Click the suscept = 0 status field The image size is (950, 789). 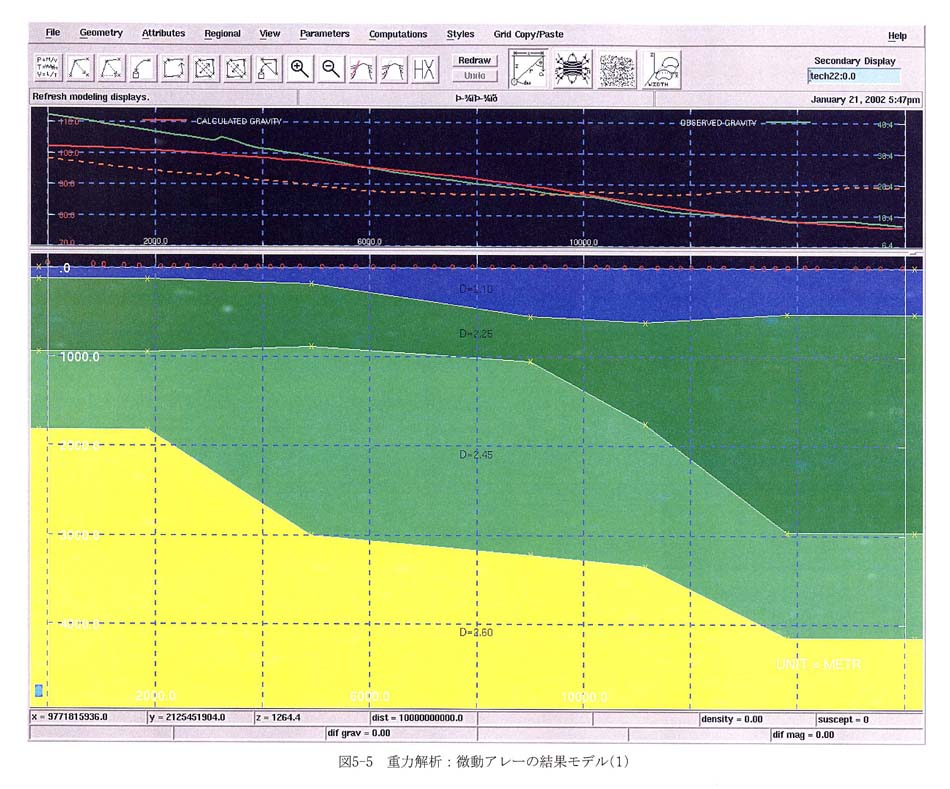[x=870, y=719]
